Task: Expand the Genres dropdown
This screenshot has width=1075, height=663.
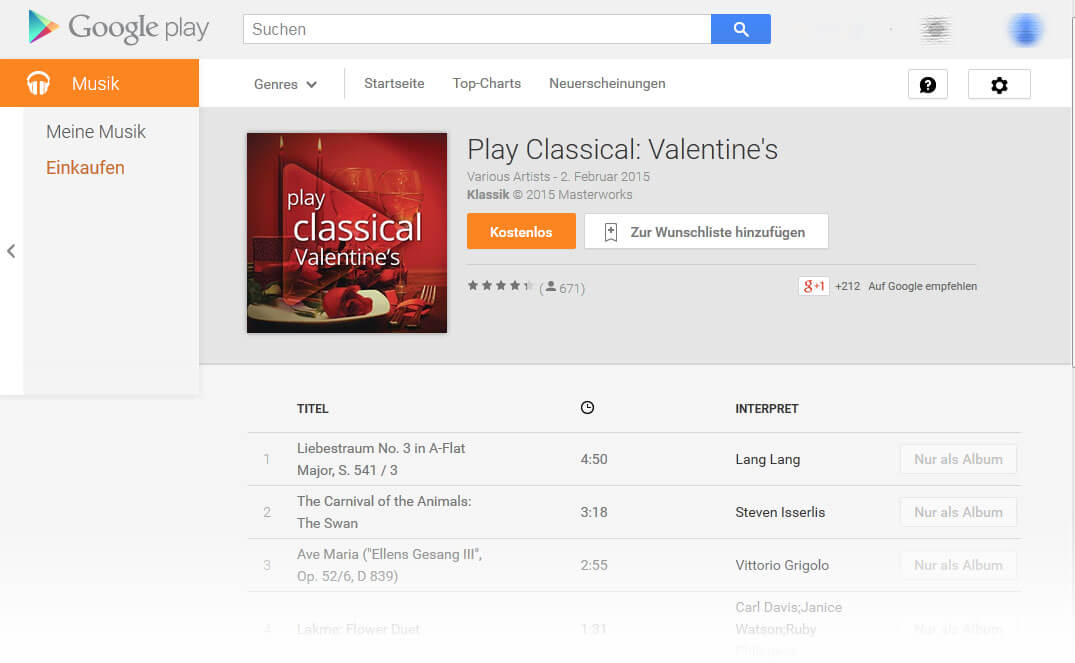Action: click(285, 84)
